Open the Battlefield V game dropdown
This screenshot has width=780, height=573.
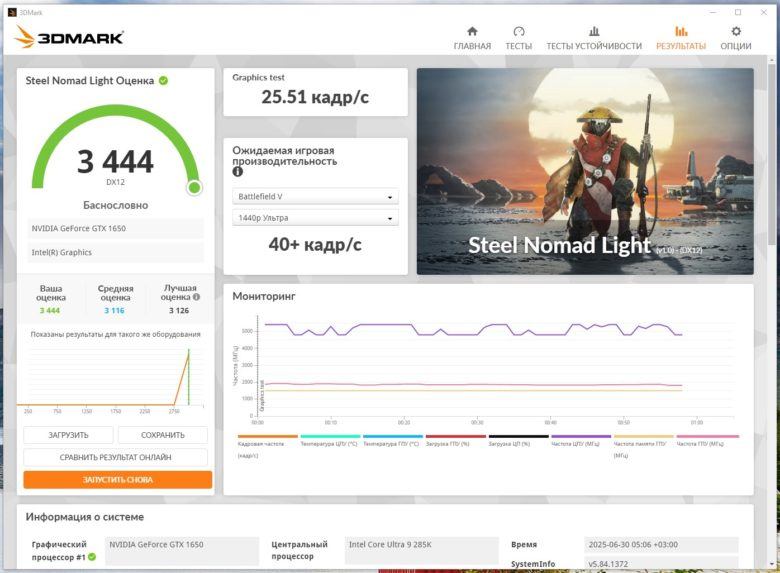tap(315, 196)
